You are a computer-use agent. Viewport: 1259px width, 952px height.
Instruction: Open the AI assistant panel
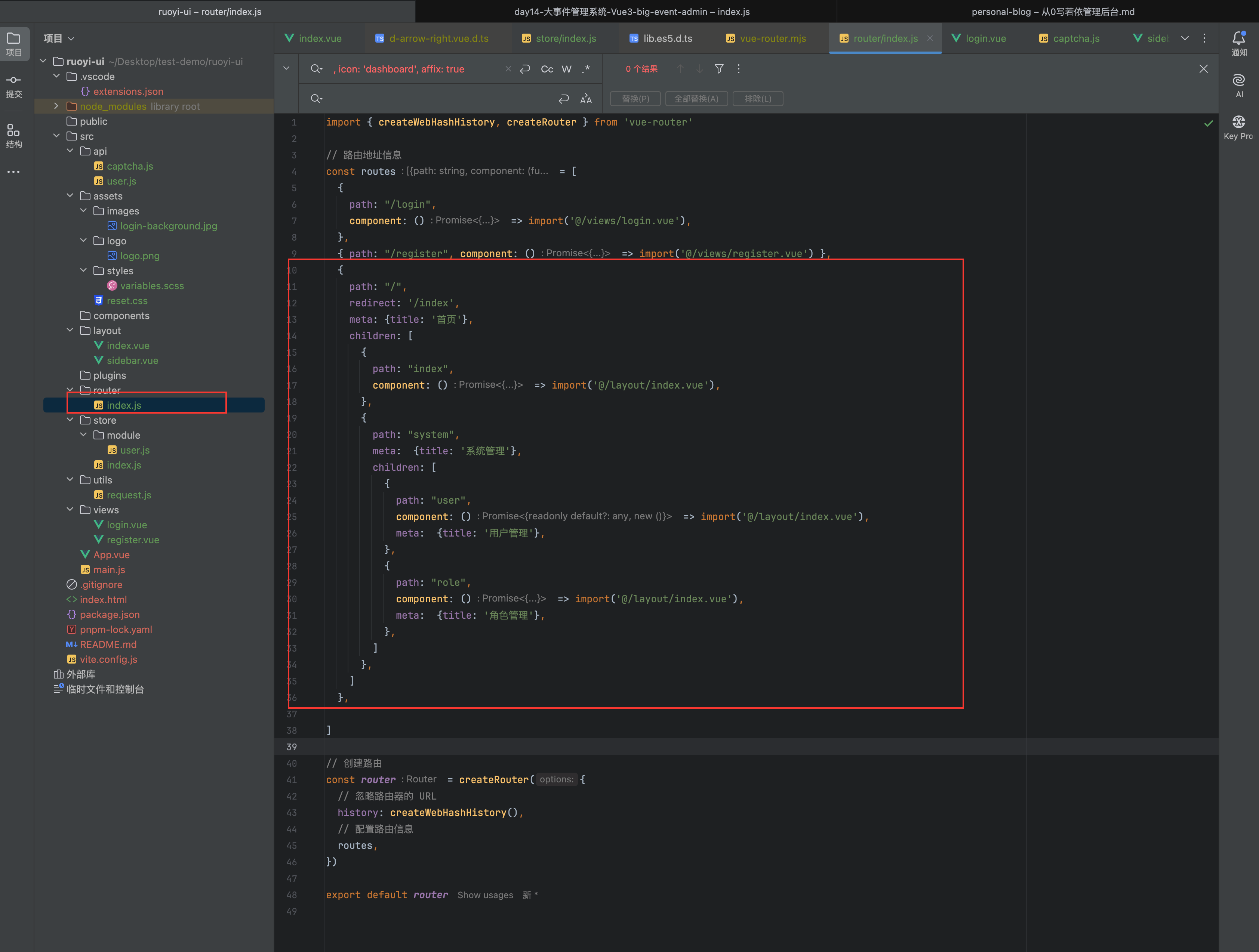[1239, 85]
